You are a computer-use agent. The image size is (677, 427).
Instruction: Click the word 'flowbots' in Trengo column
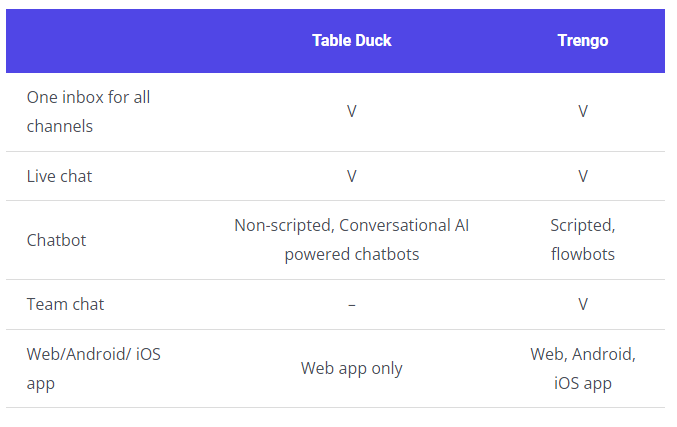[x=582, y=254]
